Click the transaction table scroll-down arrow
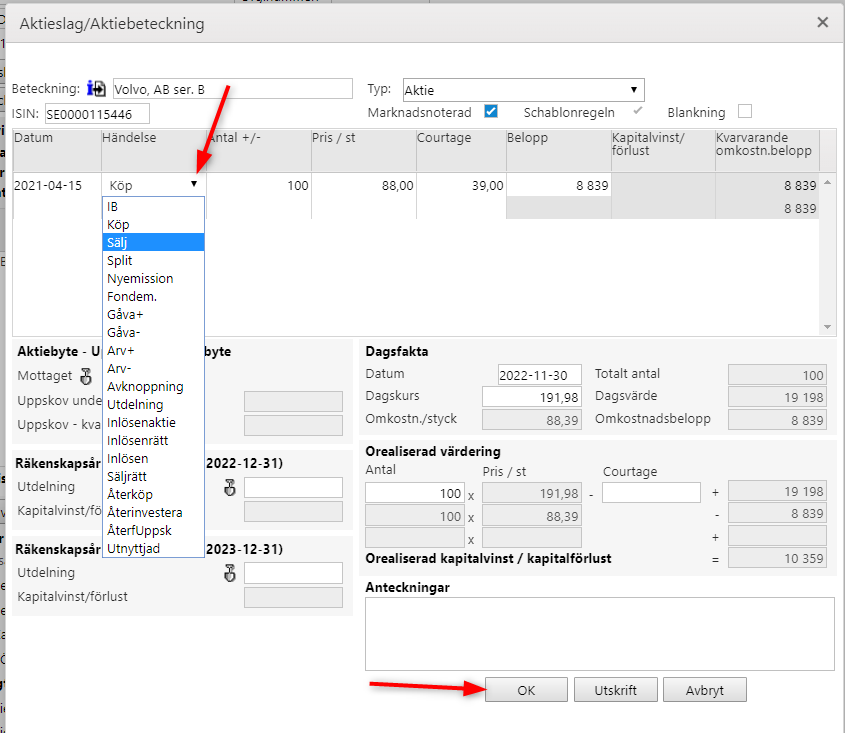Viewport: 845px width, 733px height. [x=827, y=327]
